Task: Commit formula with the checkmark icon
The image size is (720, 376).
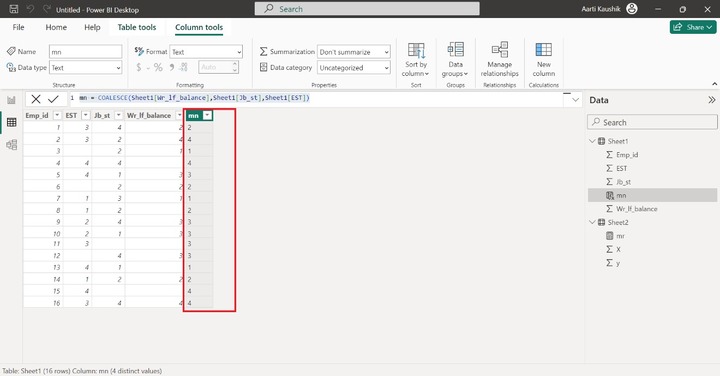Action: coord(53,99)
